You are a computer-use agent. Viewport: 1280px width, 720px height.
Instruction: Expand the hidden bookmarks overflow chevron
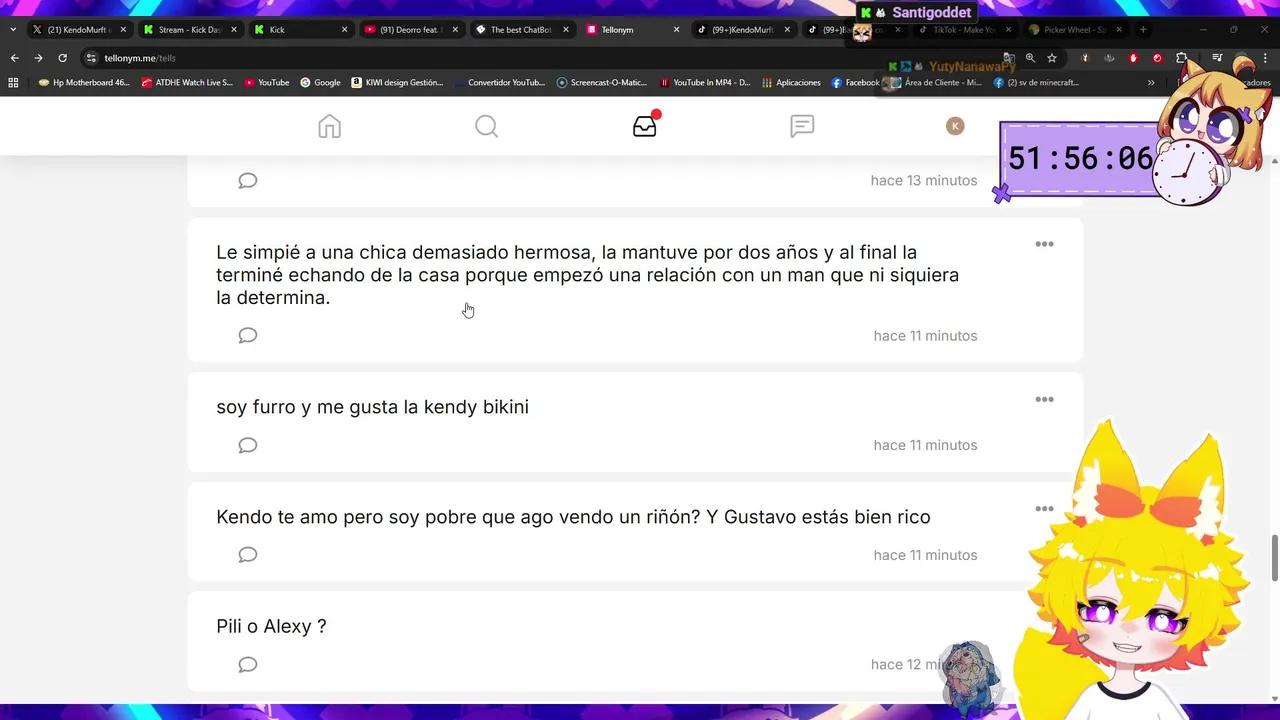(1151, 83)
